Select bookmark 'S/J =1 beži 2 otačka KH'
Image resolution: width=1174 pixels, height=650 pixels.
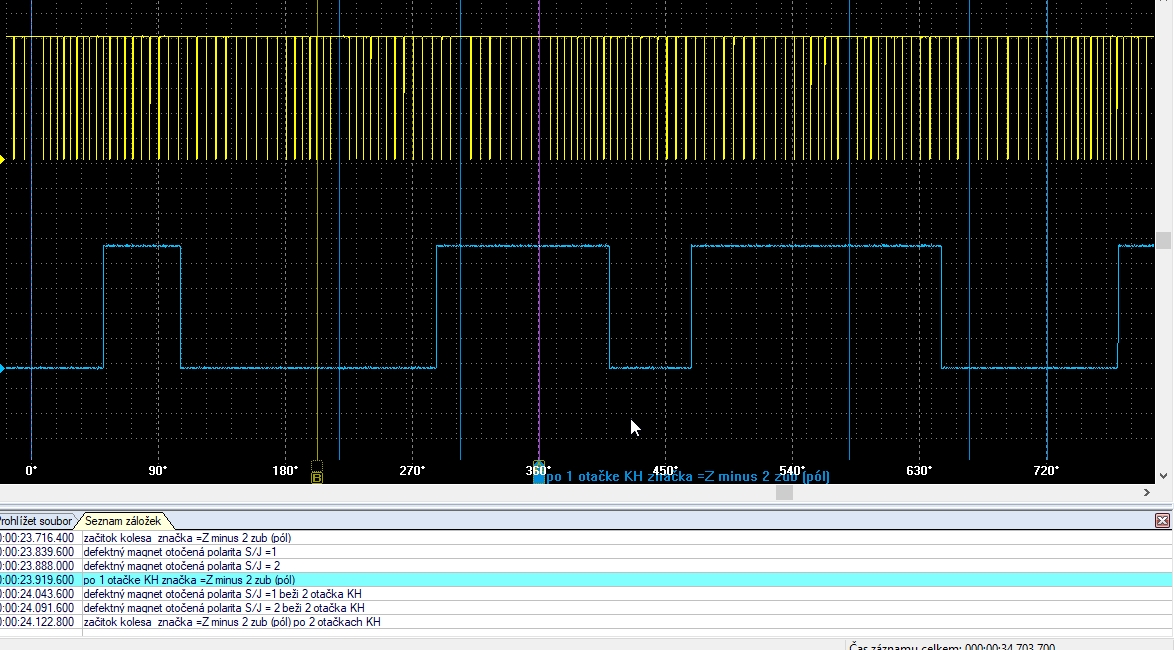click(x=222, y=594)
